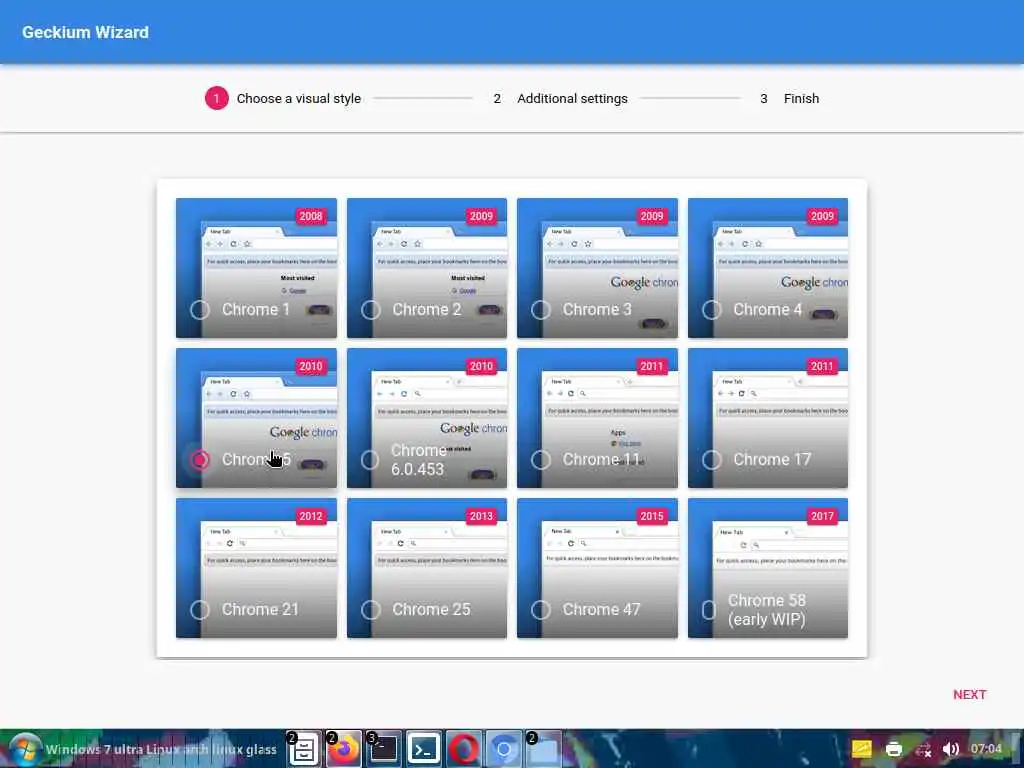Image resolution: width=1024 pixels, height=768 pixels.
Task: Launch Opera from the taskbar
Action: tap(464, 749)
